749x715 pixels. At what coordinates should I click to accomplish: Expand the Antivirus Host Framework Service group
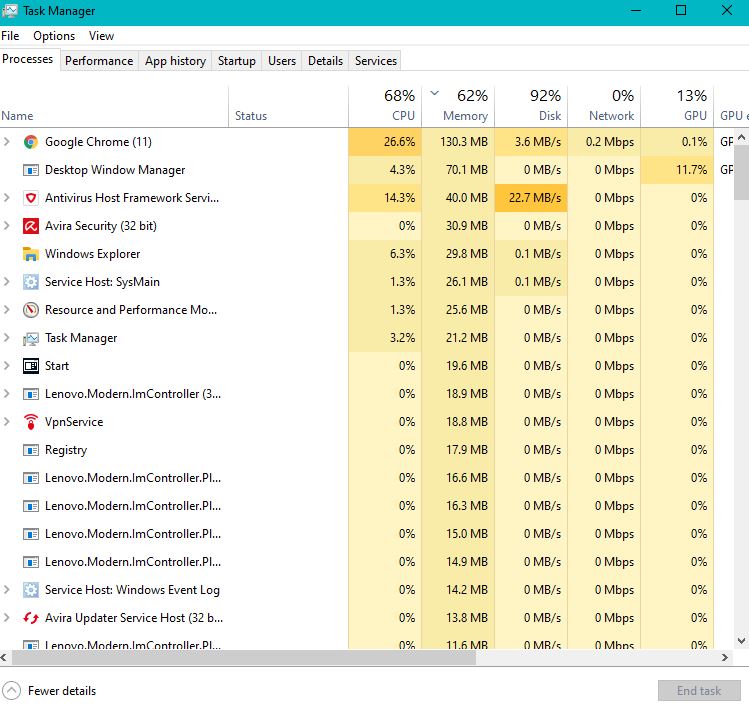click(x=7, y=197)
